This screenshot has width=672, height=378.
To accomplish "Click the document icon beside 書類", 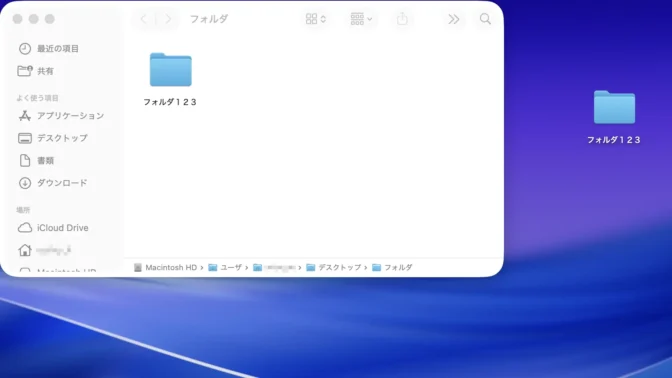I will tap(25, 160).
